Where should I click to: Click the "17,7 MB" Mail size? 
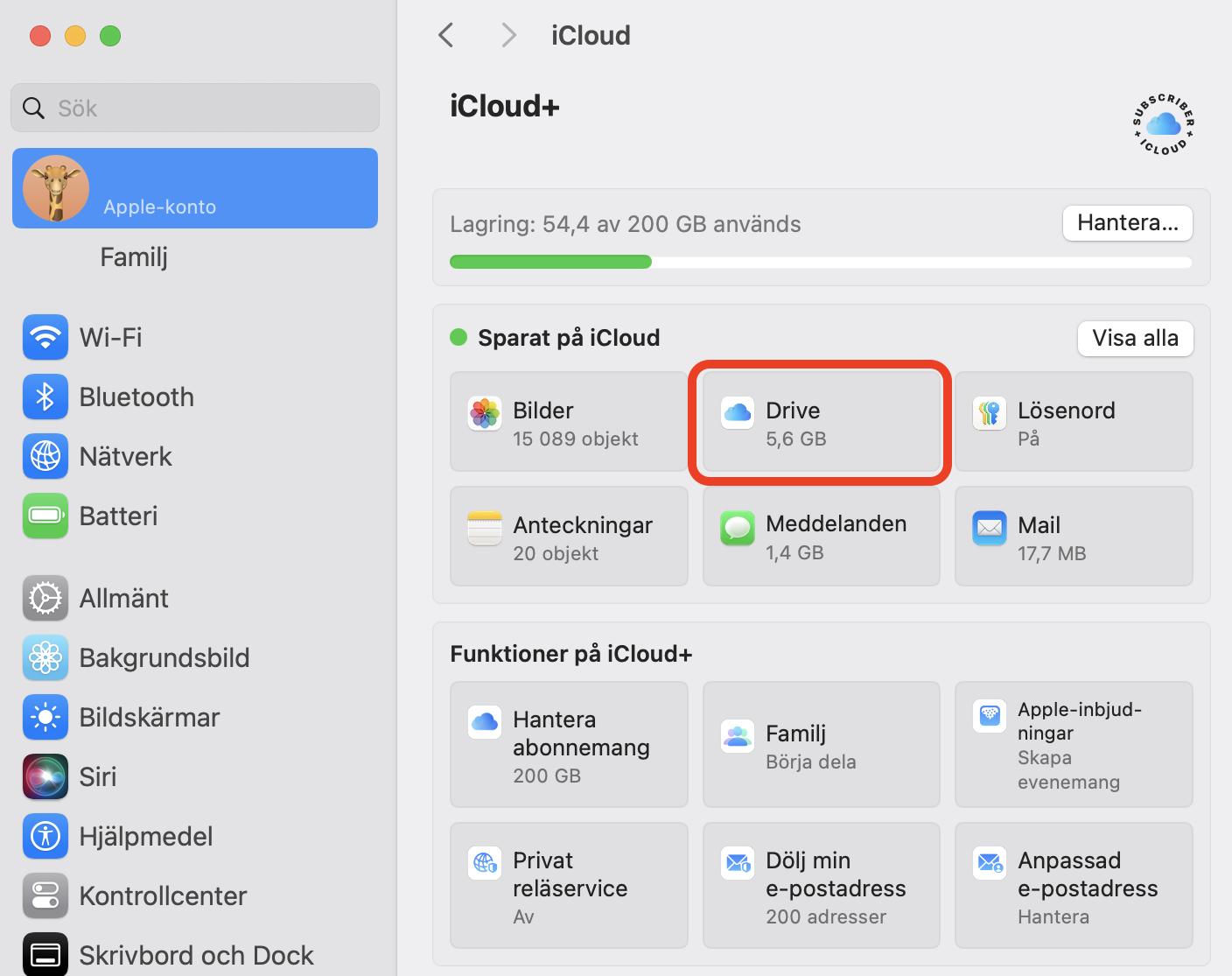[1052, 553]
